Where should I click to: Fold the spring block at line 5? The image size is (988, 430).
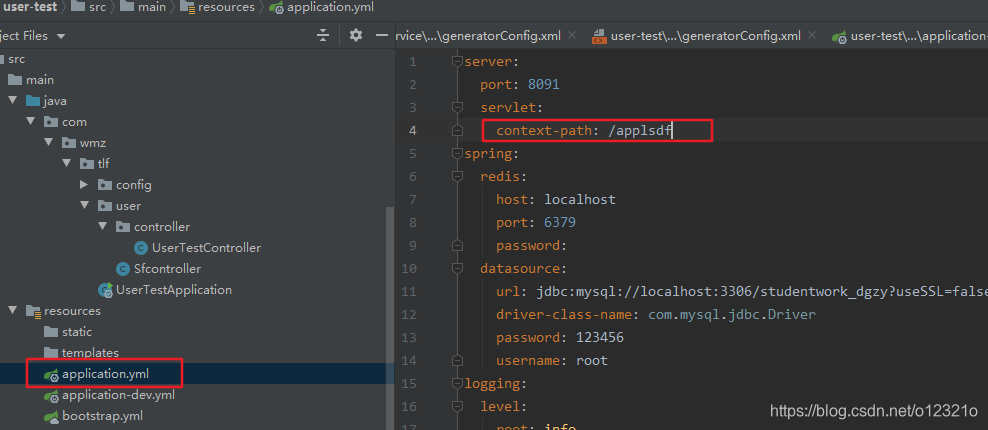click(457, 154)
